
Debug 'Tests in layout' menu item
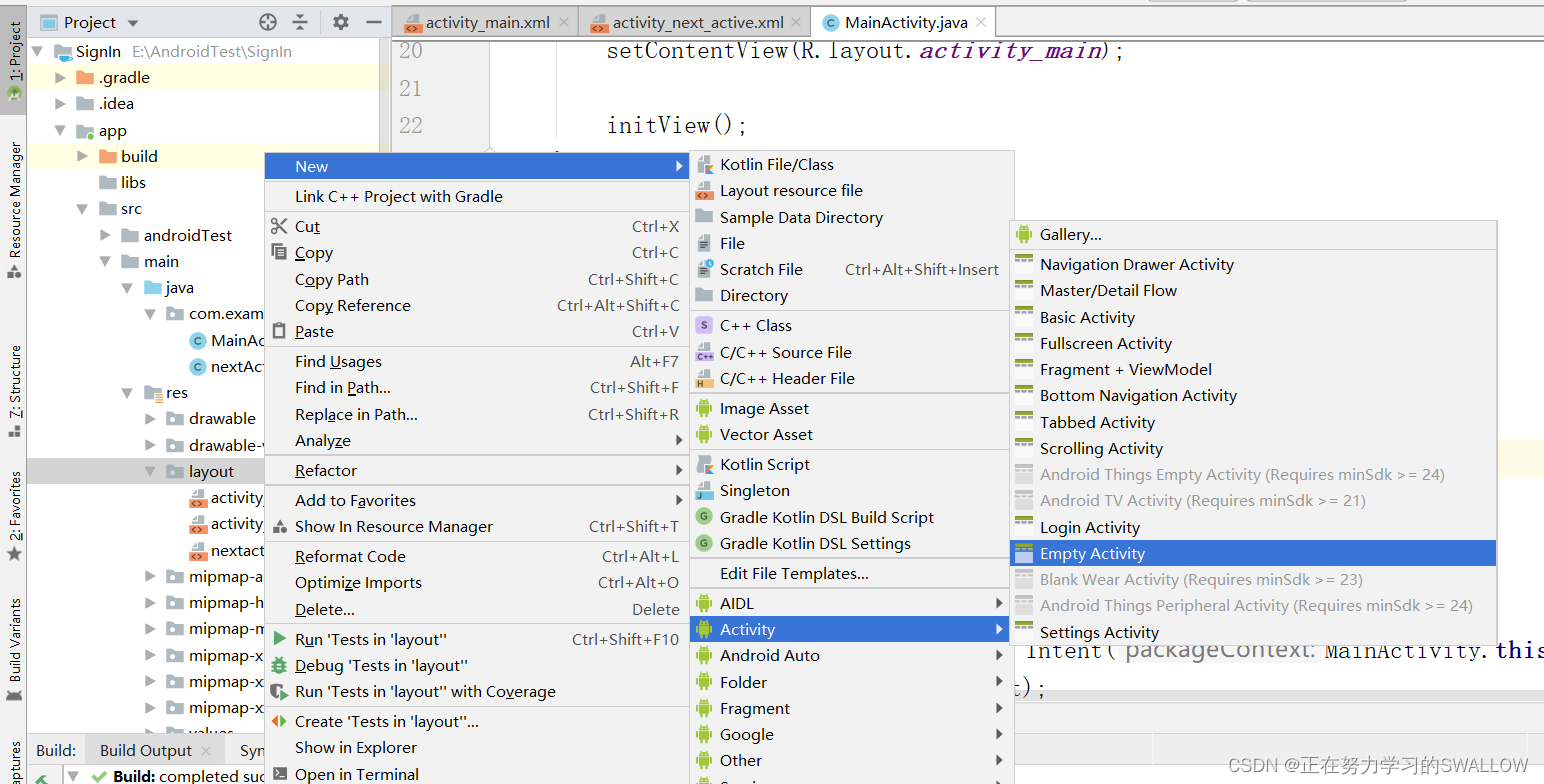pyautogui.click(x=476, y=665)
